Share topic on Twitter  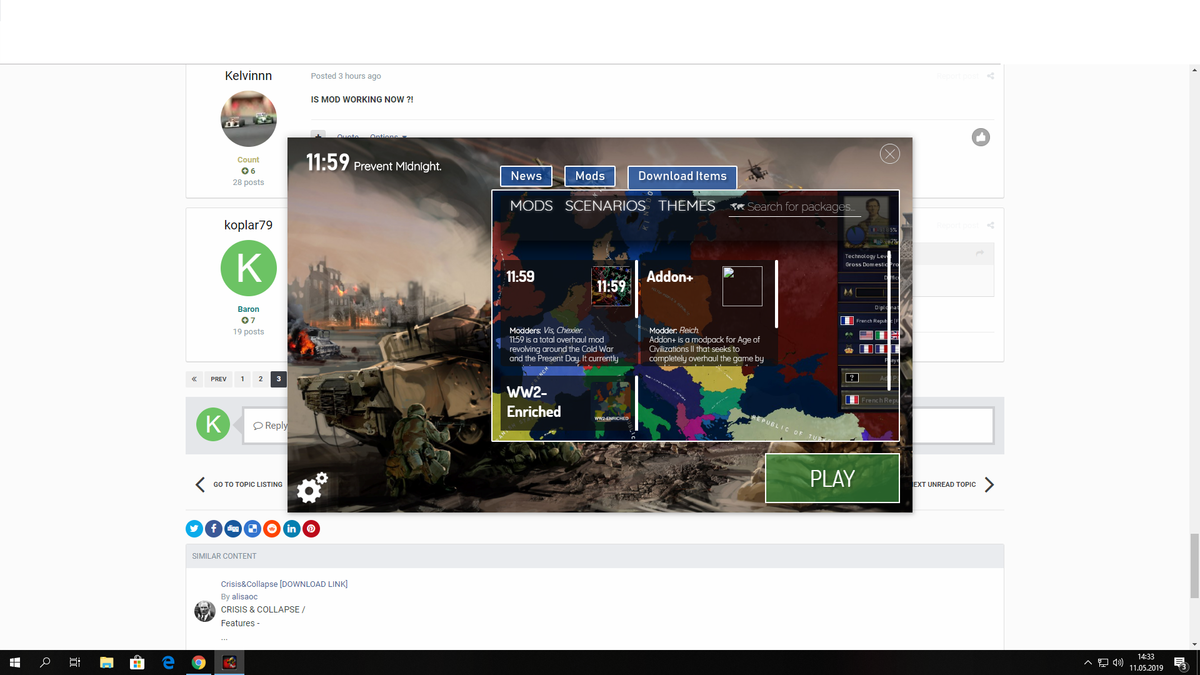pos(194,528)
